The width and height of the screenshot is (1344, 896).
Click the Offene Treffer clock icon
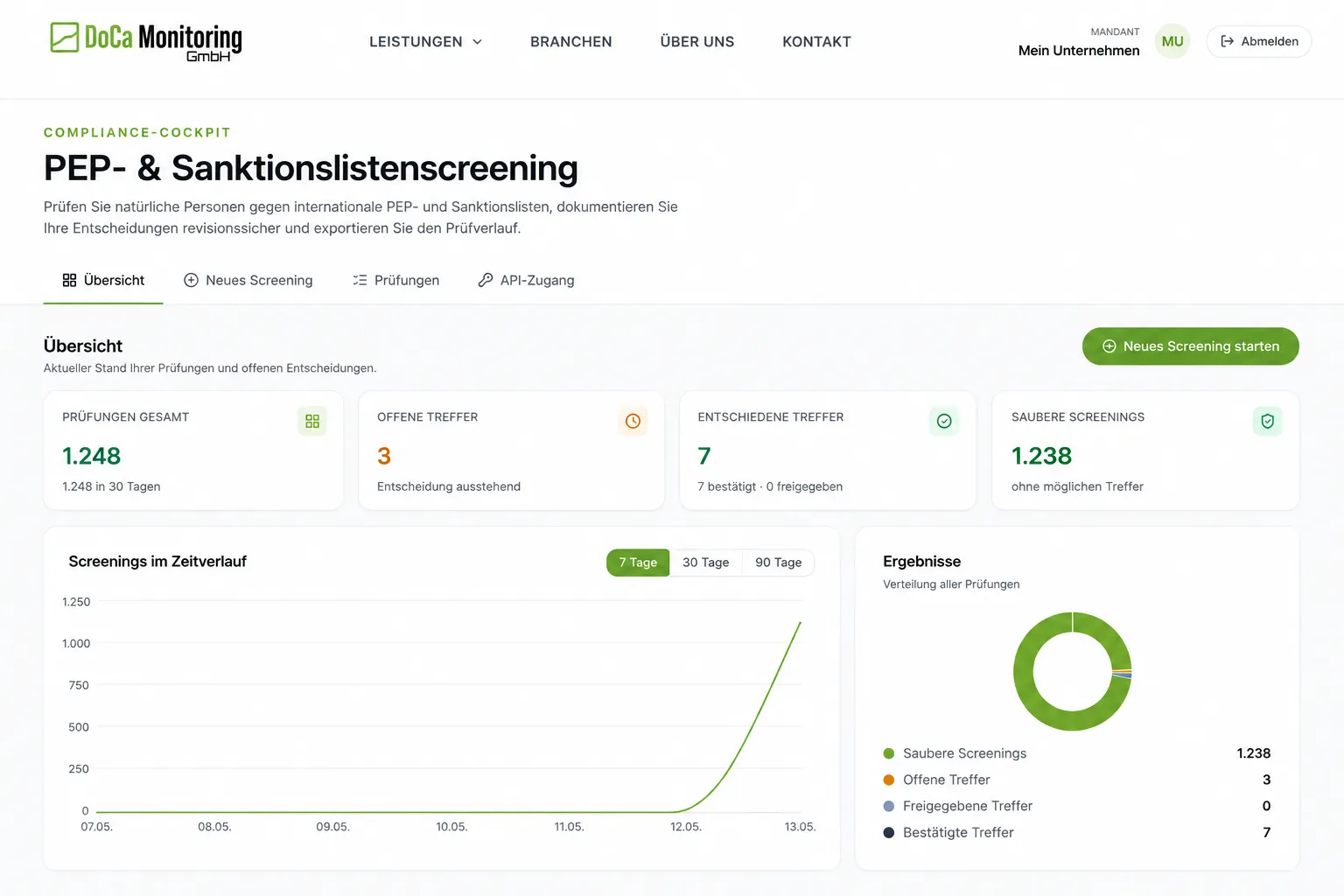pyautogui.click(x=633, y=422)
